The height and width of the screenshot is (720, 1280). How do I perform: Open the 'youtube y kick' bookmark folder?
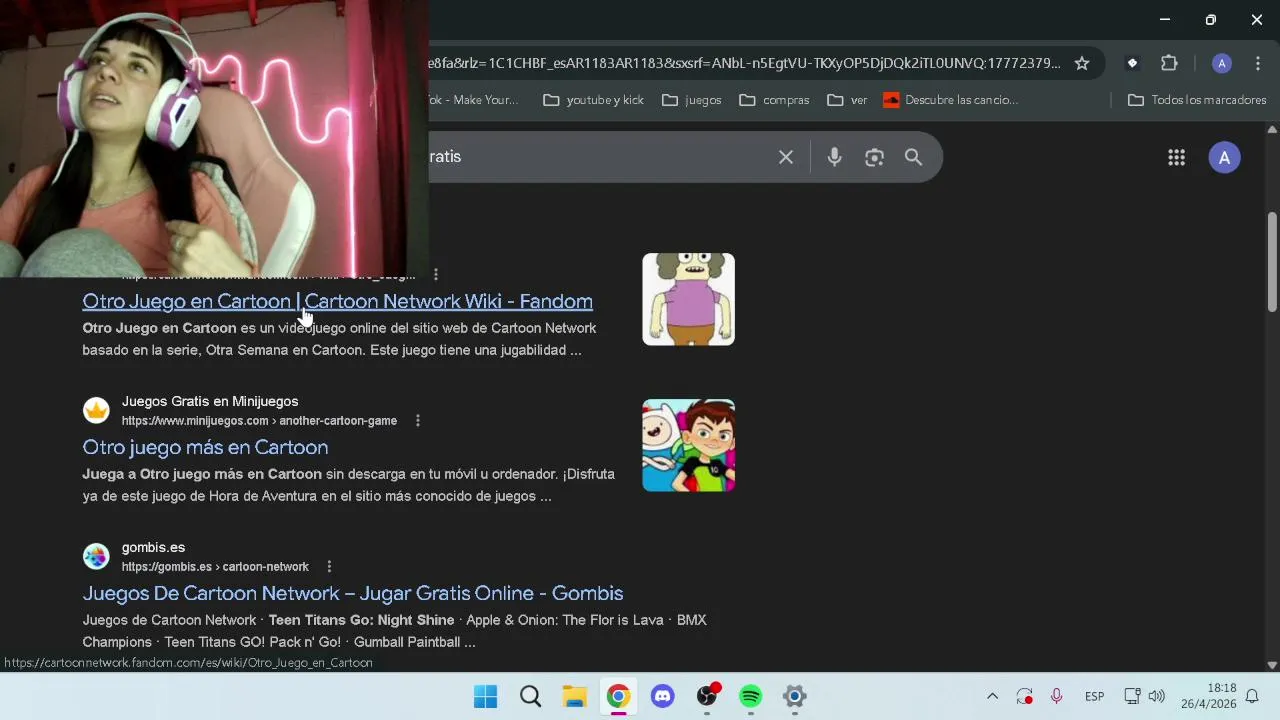[593, 100]
